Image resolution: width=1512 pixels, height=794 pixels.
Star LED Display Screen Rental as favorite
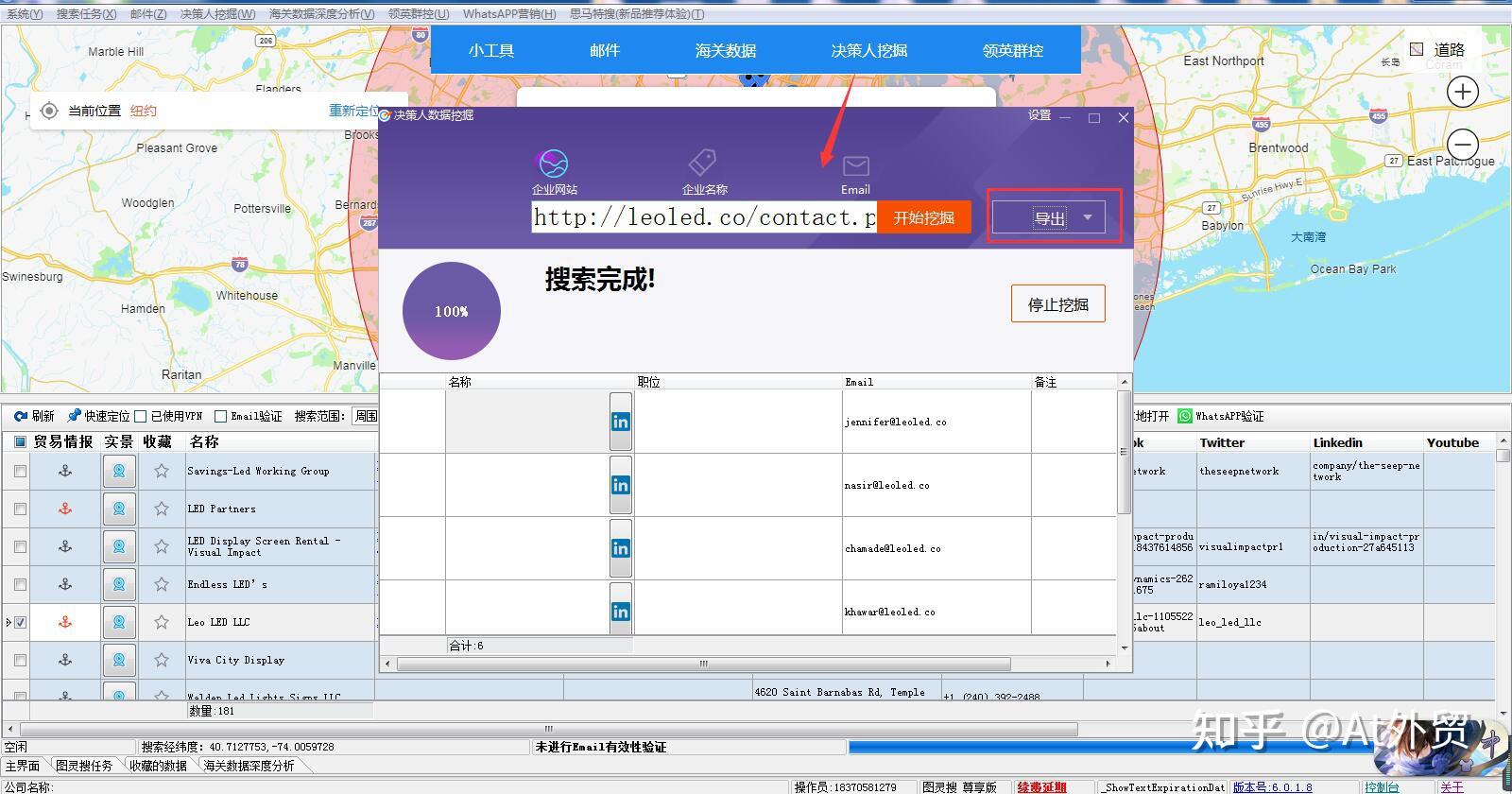(162, 546)
